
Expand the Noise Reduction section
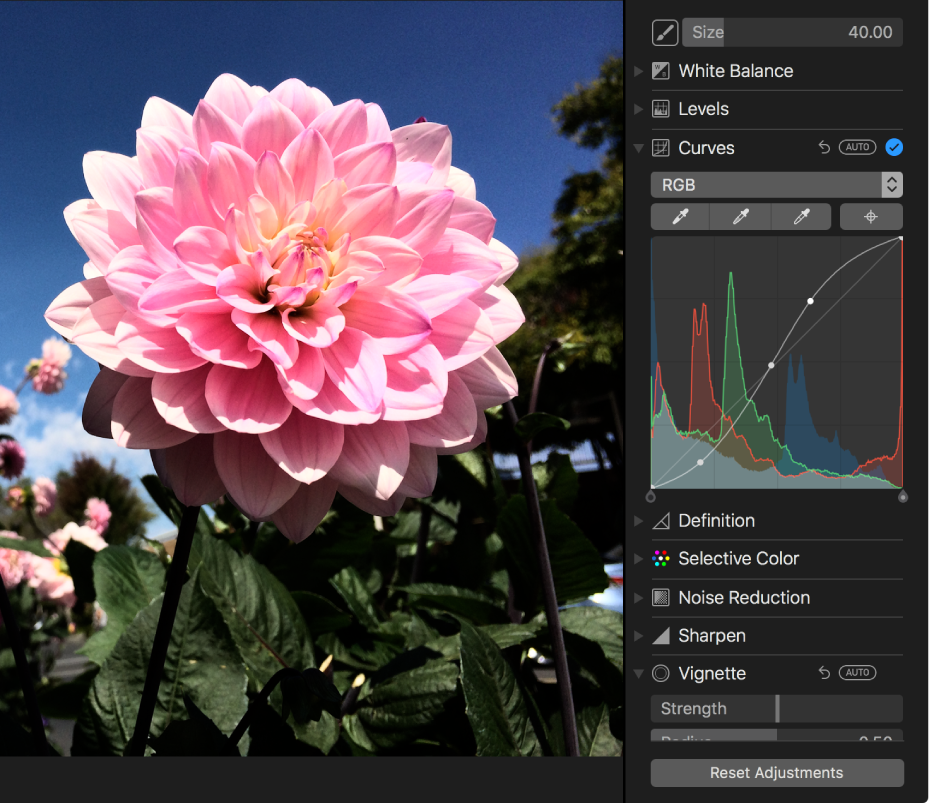pyautogui.click(x=639, y=598)
